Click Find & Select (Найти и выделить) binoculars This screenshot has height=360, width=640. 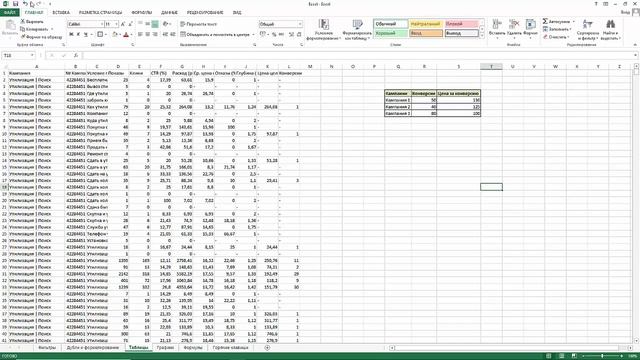coord(610,29)
